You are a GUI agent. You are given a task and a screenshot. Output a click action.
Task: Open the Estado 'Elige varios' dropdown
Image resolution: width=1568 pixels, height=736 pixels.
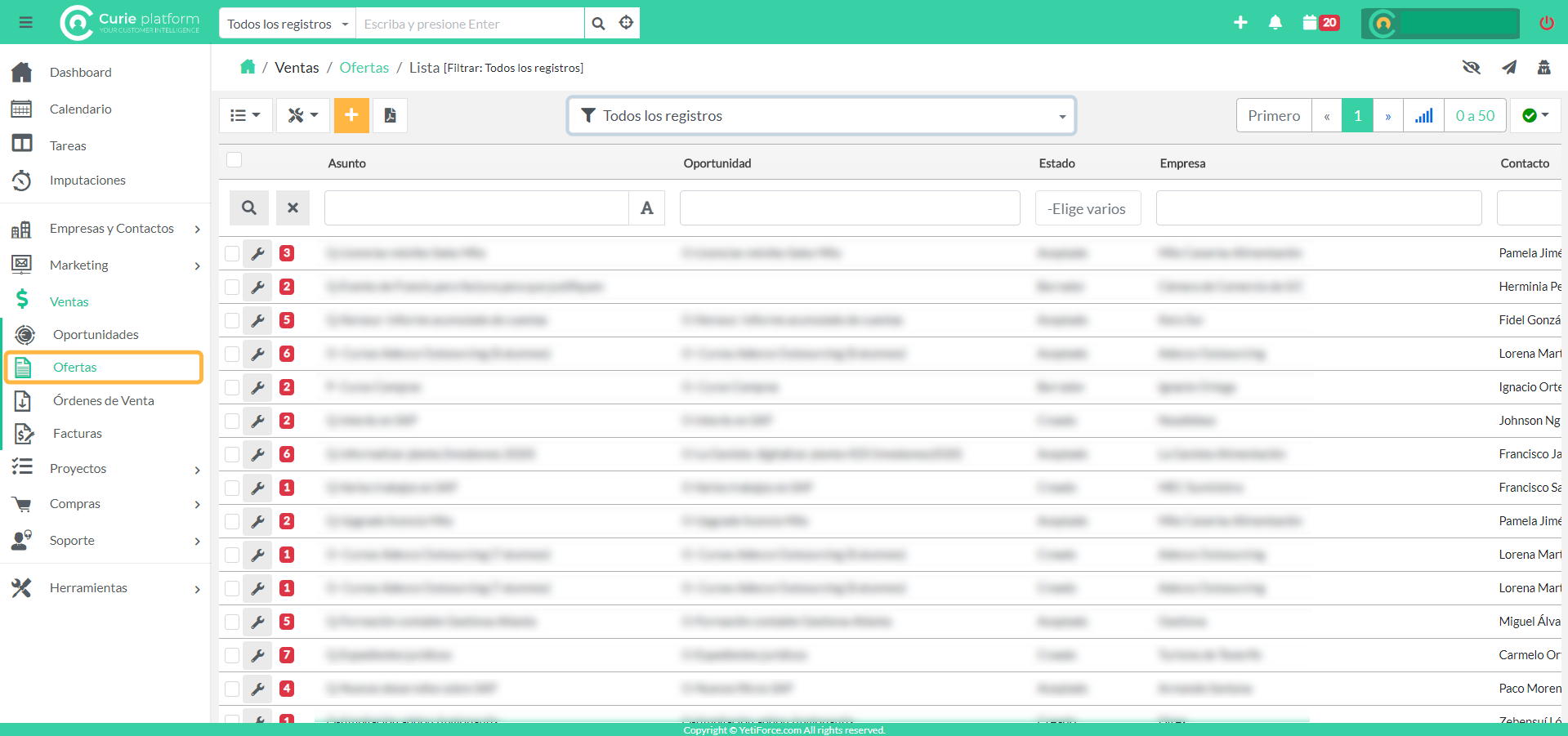[1088, 209]
